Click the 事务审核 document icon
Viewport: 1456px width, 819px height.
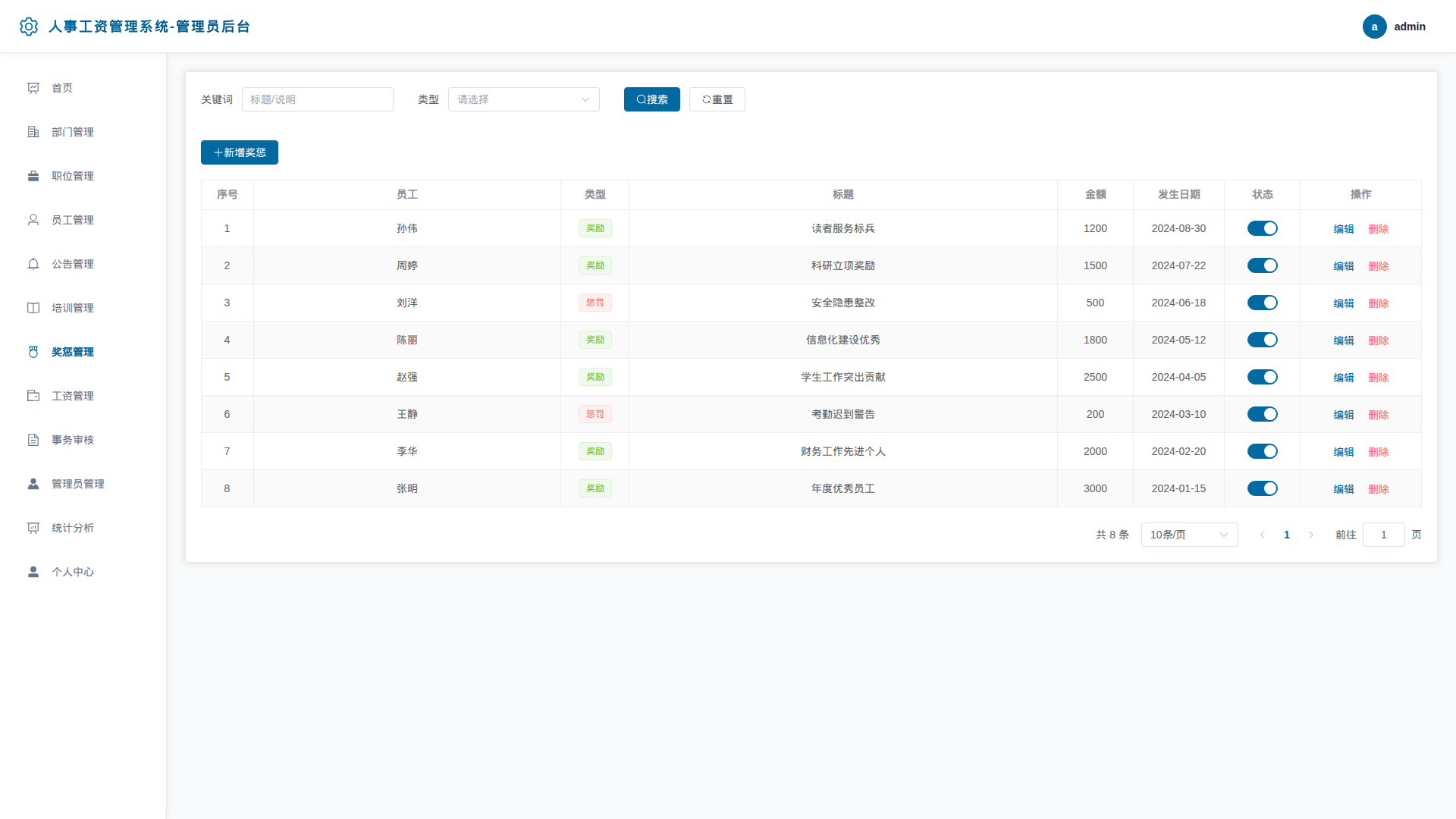(33, 440)
